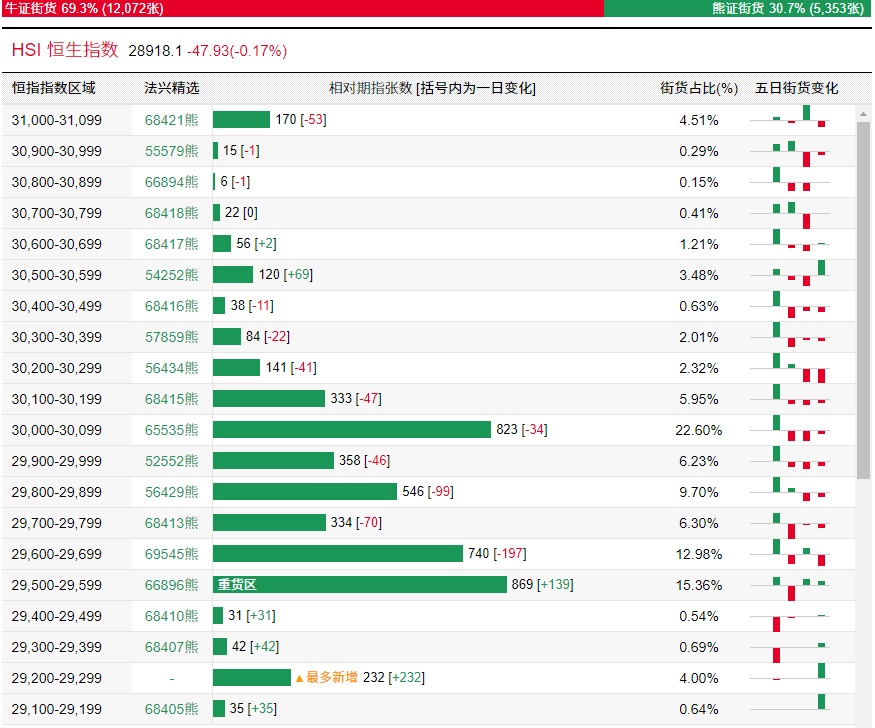
Task: Click the scrollbar up arrow
Action: (x=863, y=114)
